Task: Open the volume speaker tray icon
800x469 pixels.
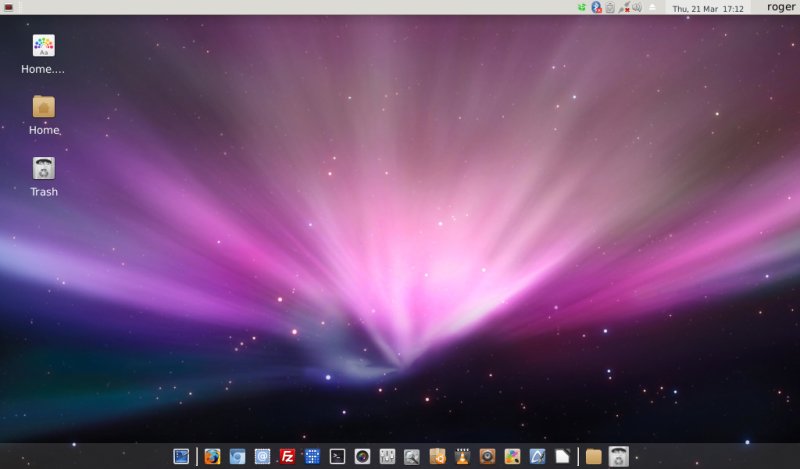Action: click(x=637, y=8)
